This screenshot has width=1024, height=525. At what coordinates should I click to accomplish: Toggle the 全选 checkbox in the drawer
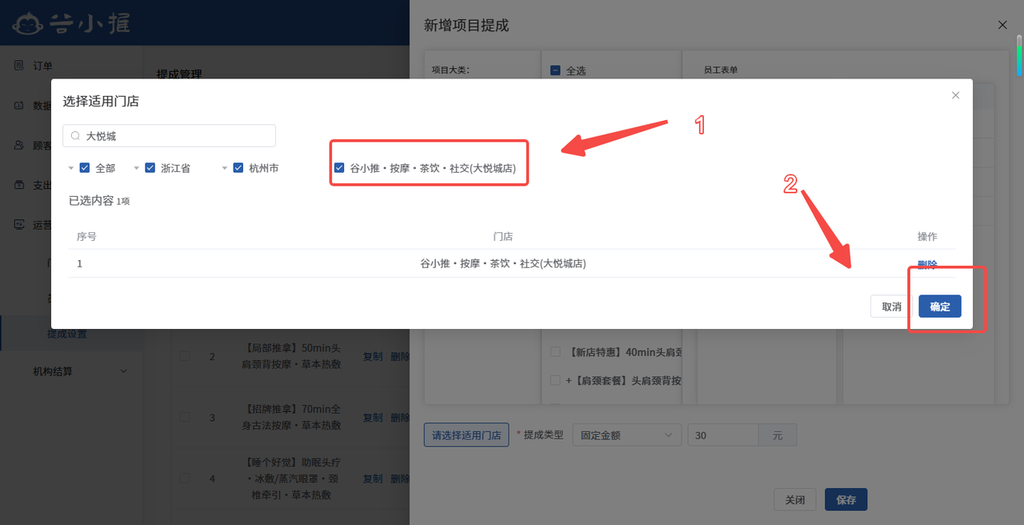coord(555,71)
